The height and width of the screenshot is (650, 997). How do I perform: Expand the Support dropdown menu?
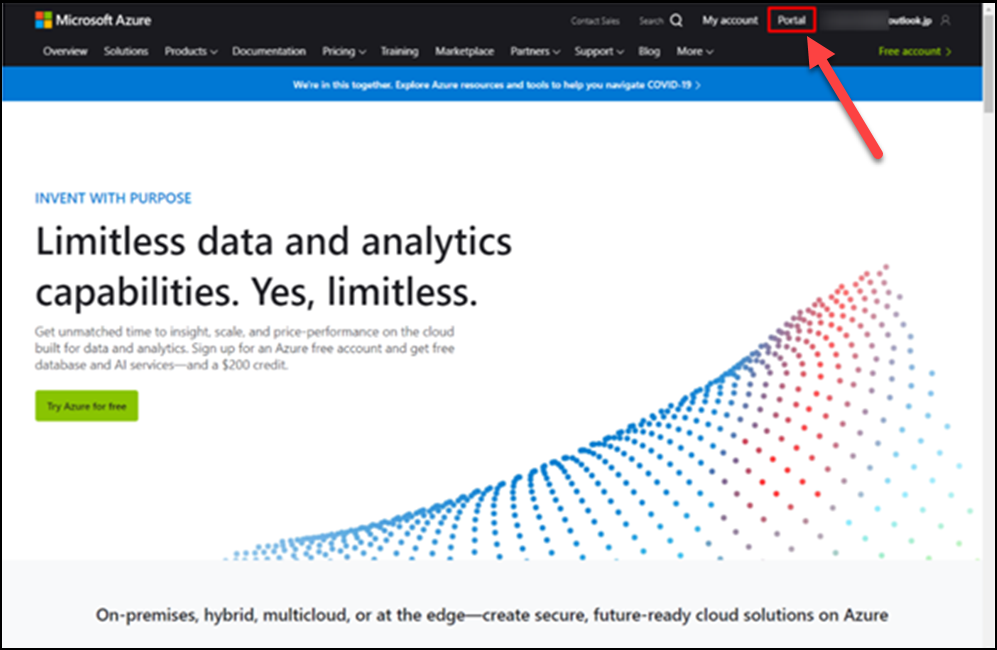click(599, 52)
